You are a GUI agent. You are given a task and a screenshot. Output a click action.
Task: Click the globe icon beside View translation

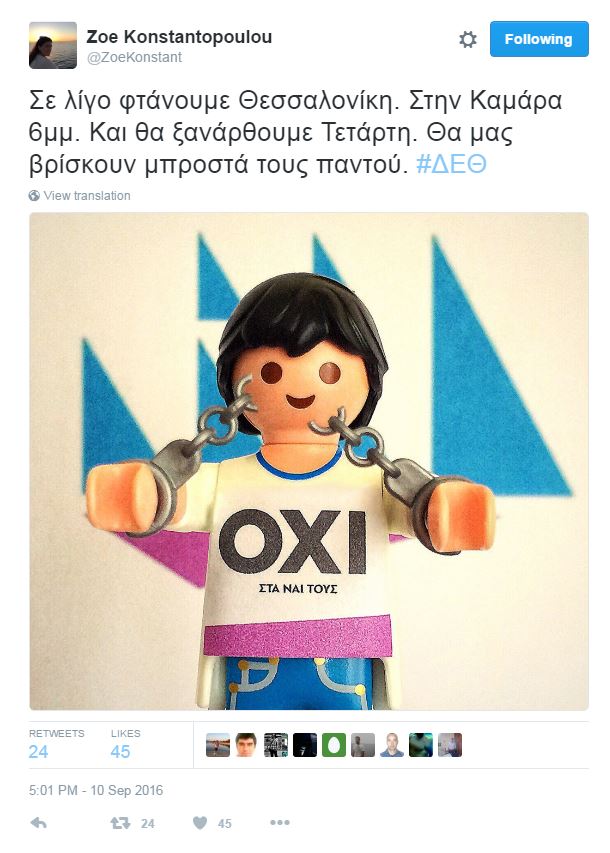[x=34, y=195]
